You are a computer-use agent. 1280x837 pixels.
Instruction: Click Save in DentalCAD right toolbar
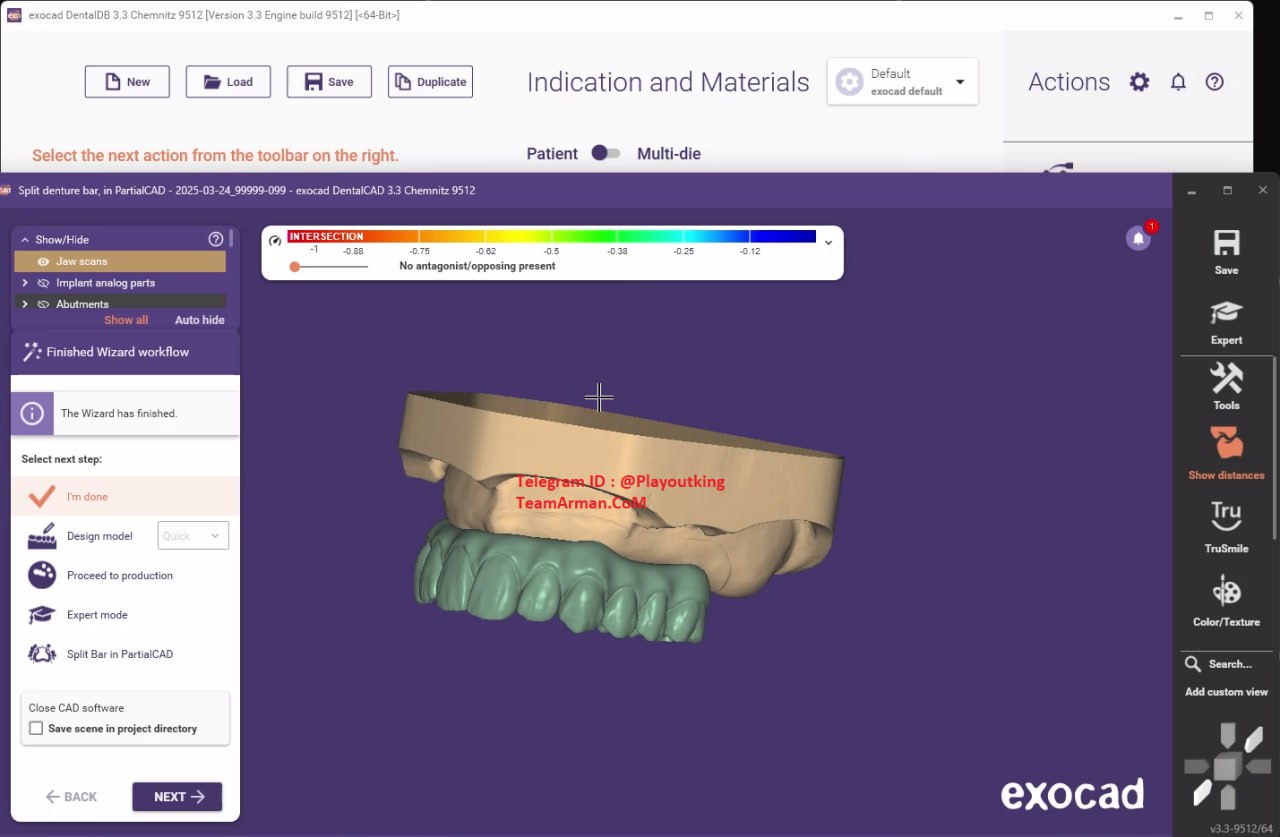[x=1226, y=252]
